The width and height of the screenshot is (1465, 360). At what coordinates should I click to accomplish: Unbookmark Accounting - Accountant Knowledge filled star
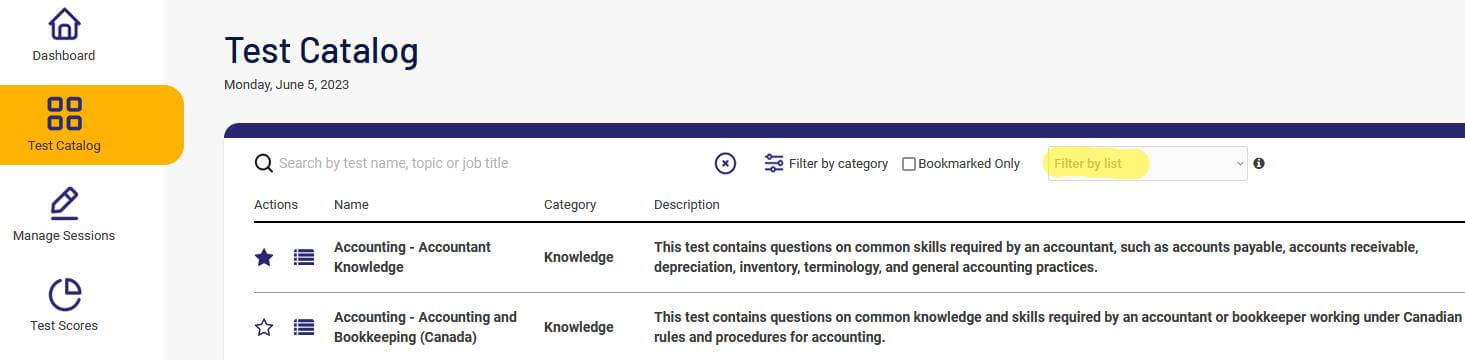[264, 257]
